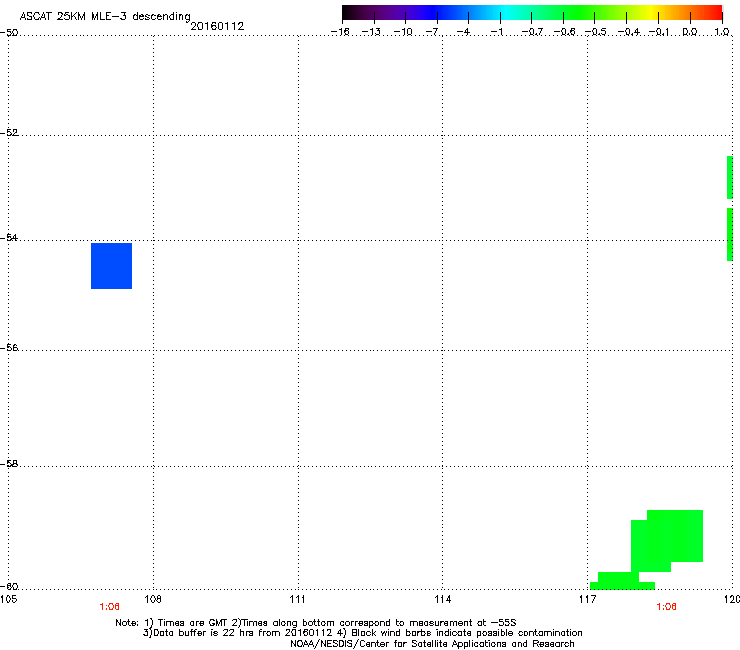Click the -7 label on the color scale
Viewport: 740px width, 650px height.
click(432, 32)
